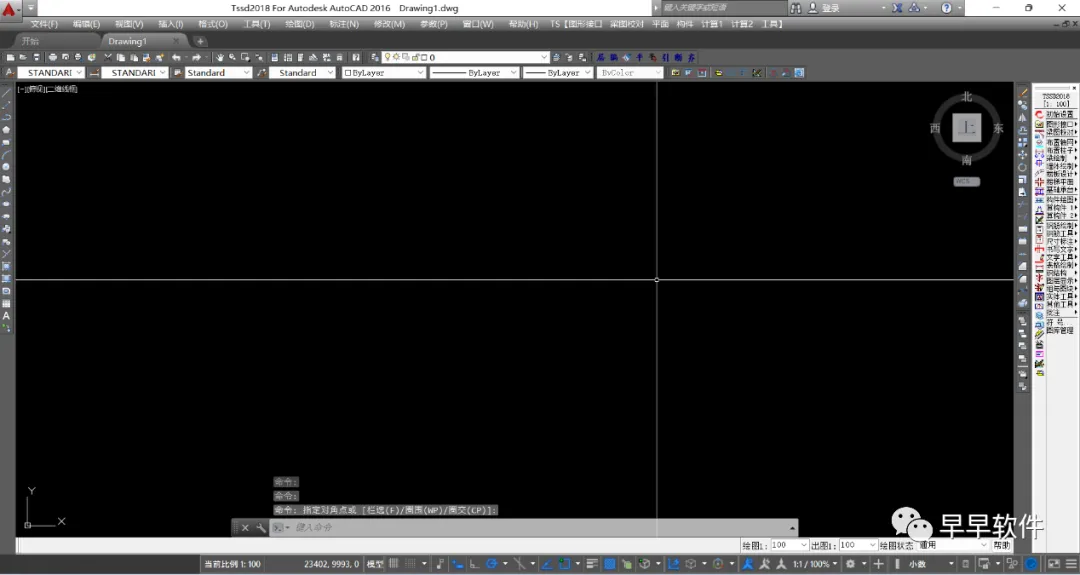
Task: Open the linetype ByLayer dropdown
Action: click(474, 72)
